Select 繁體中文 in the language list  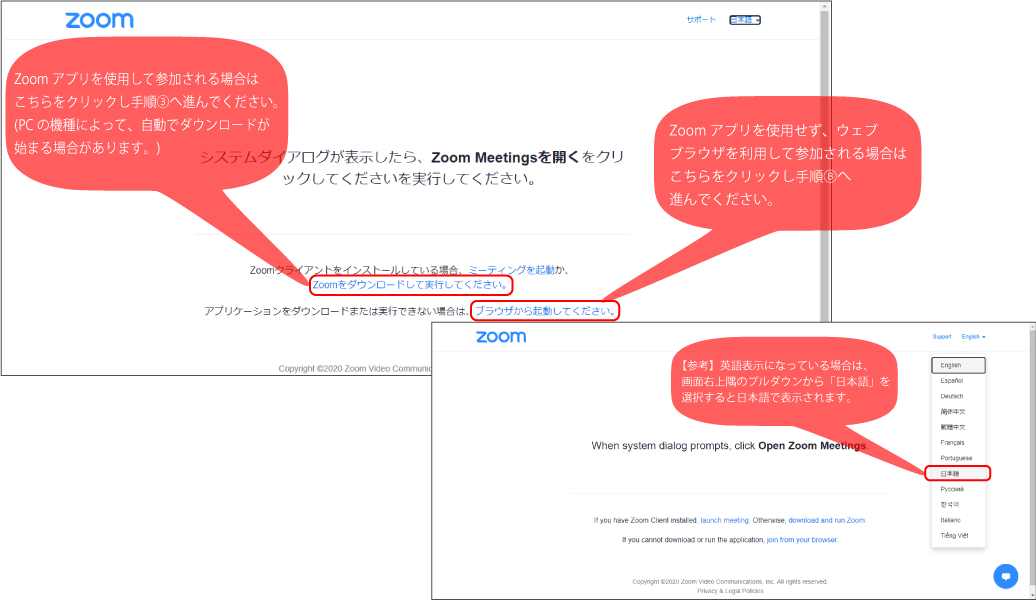click(958, 428)
